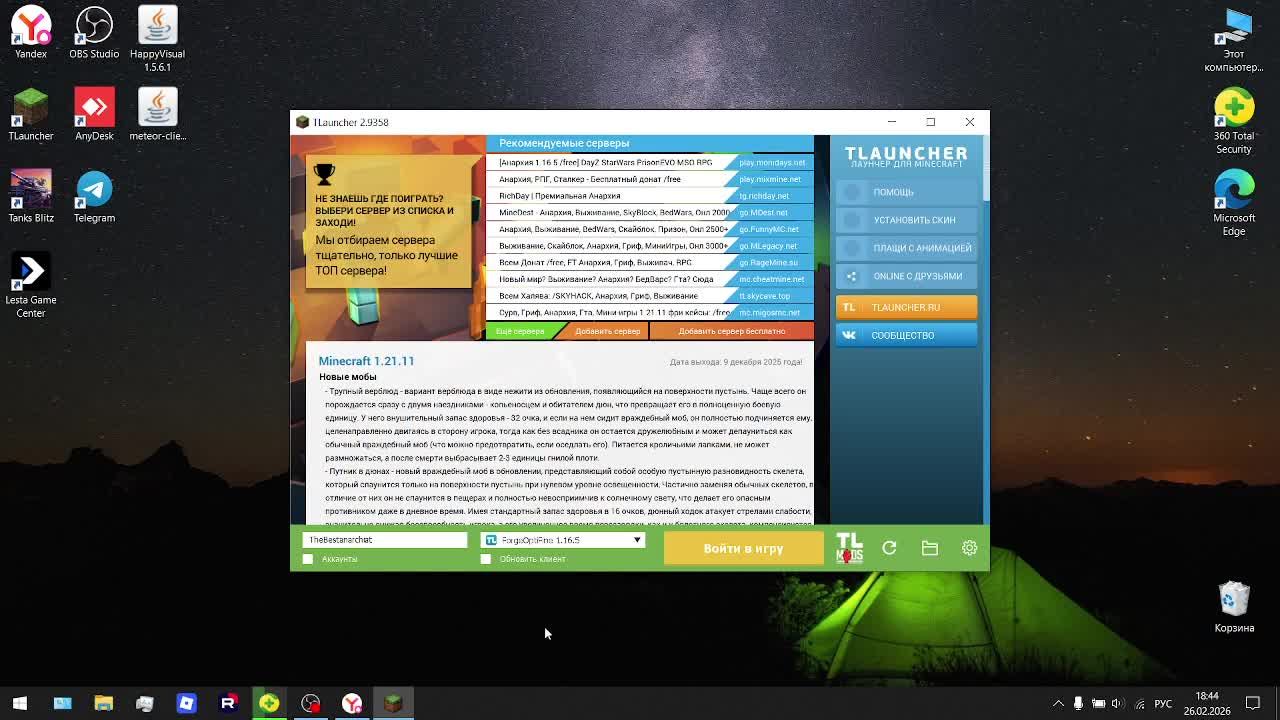
Task: Open TLauncher settings gear icon
Action: (969, 548)
